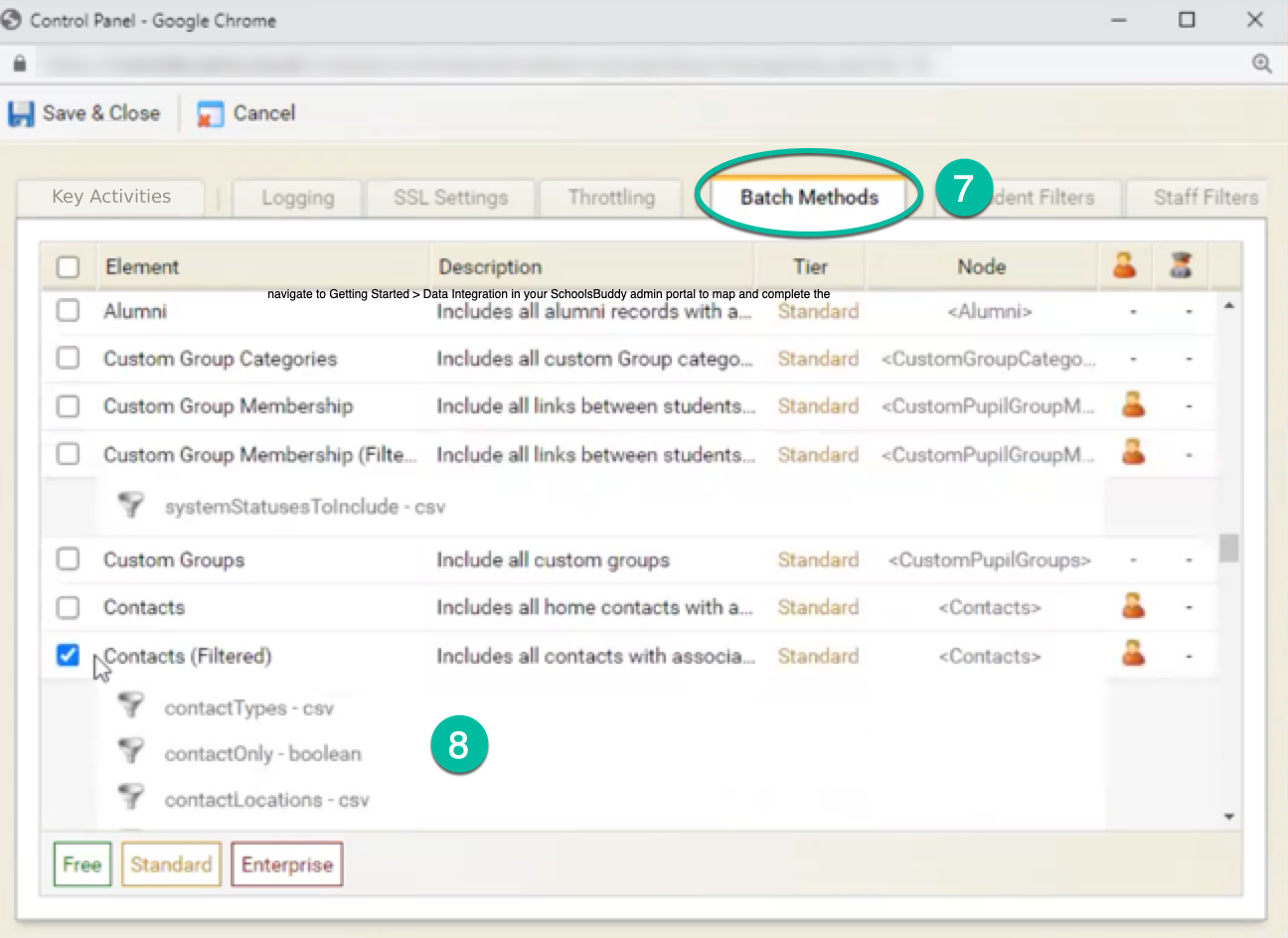Click the Custom Groups element name

(174, 559)
